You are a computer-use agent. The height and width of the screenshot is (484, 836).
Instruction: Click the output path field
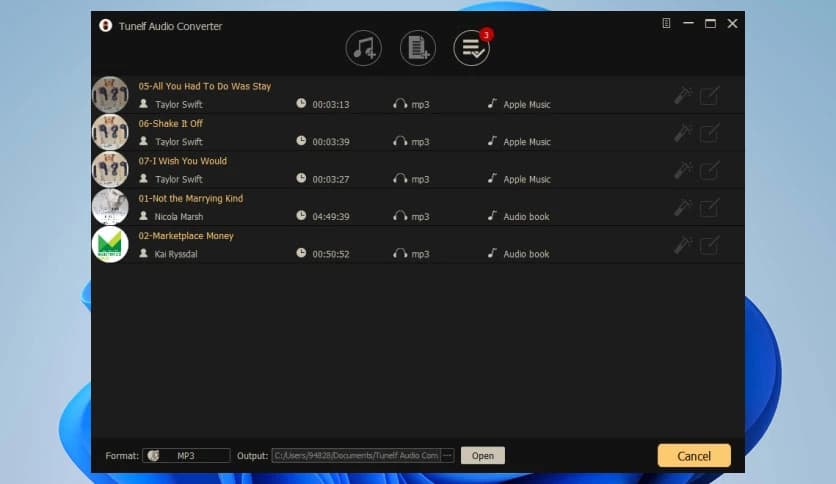coord(356,456)
